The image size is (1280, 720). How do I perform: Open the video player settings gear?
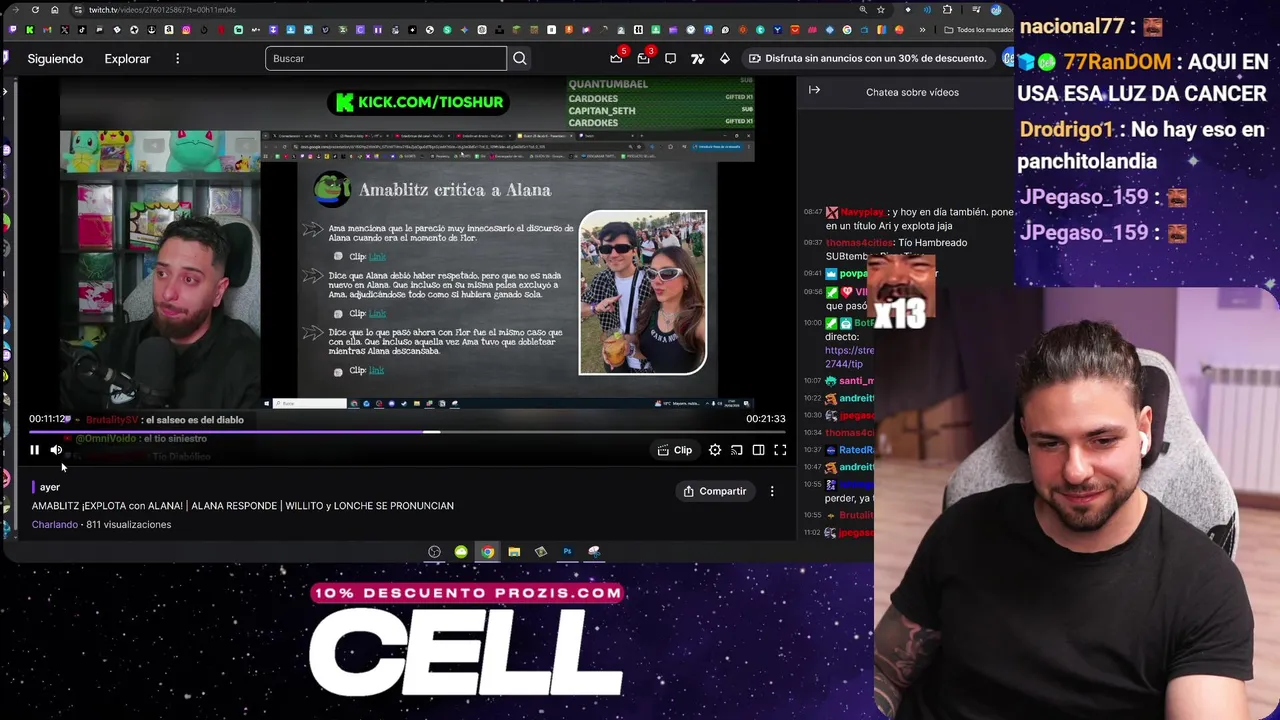715,450
